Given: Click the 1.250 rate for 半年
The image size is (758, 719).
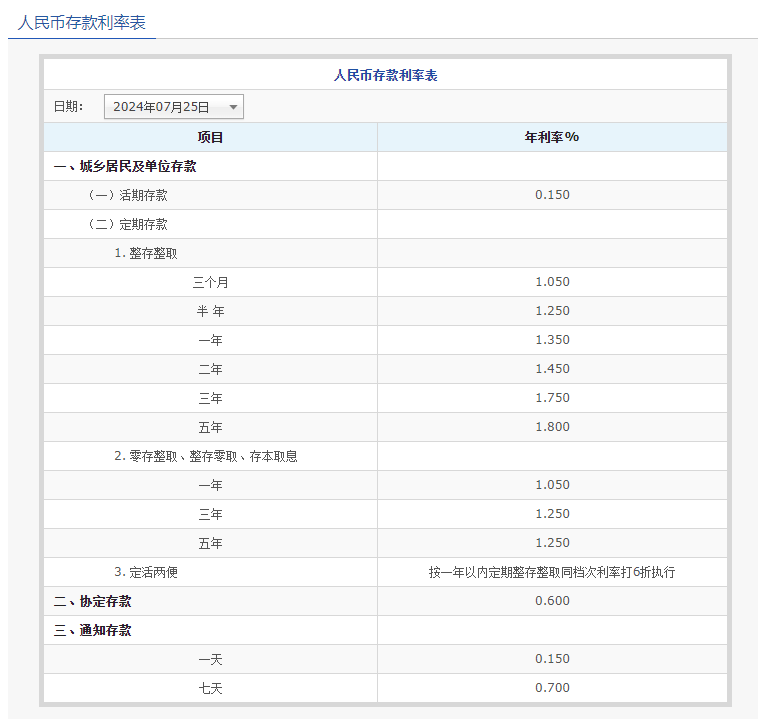Looking at the screenshot, I should click(x=552, y=311).
